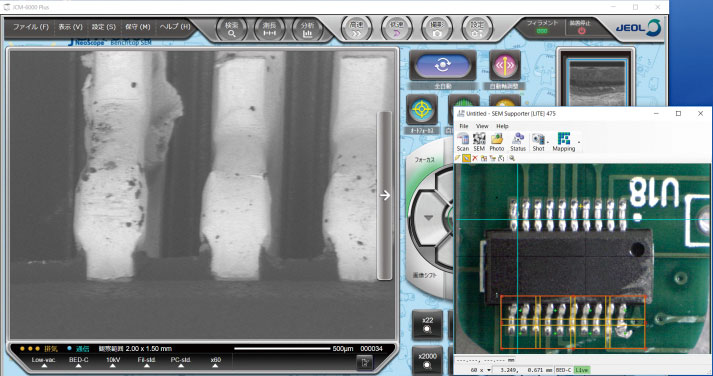The image size is (713, 376).
Task: Expand the Shot dropdown arrow
Action: click(x=548, y=142)
